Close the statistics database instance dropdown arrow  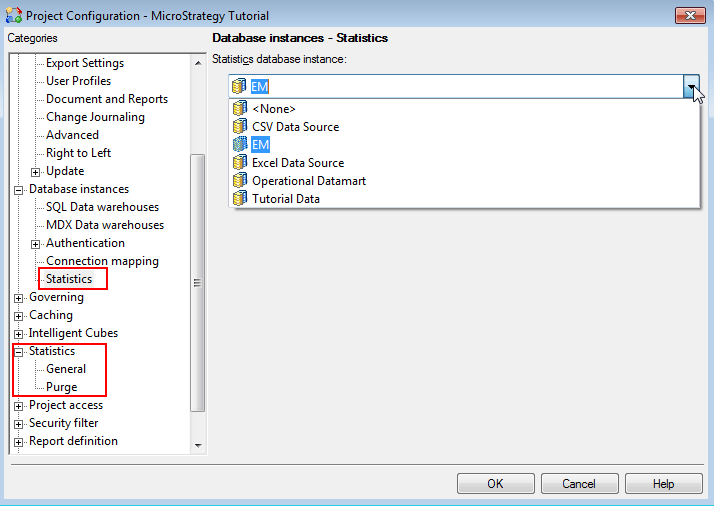(691, 87)
